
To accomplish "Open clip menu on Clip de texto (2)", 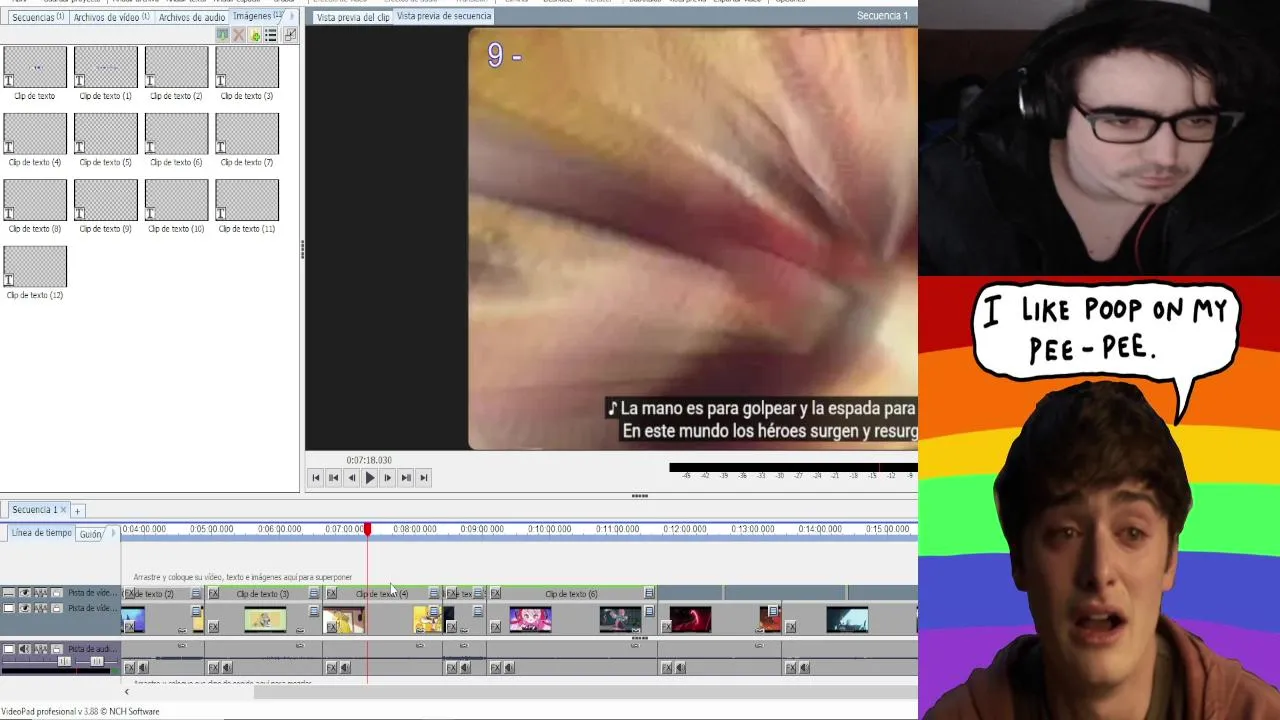I will pos(196,594).
